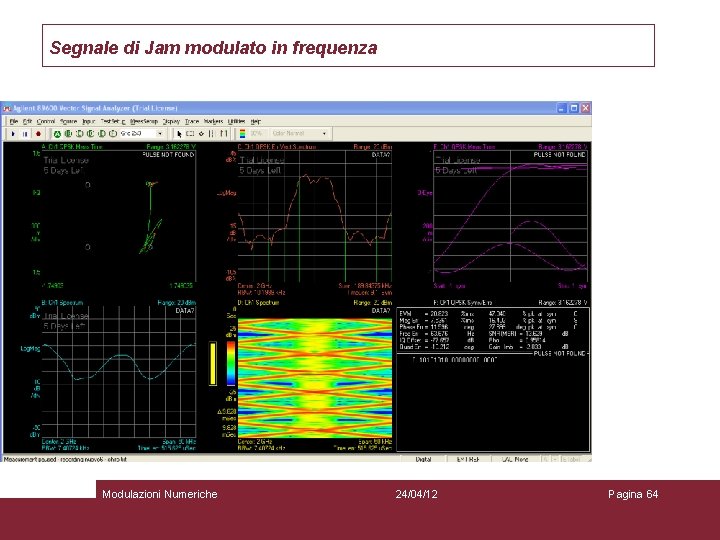The height and width of the screenshot is (540, 720).
Task: Click the auto-scale Y axis icon
Action: 224,134
